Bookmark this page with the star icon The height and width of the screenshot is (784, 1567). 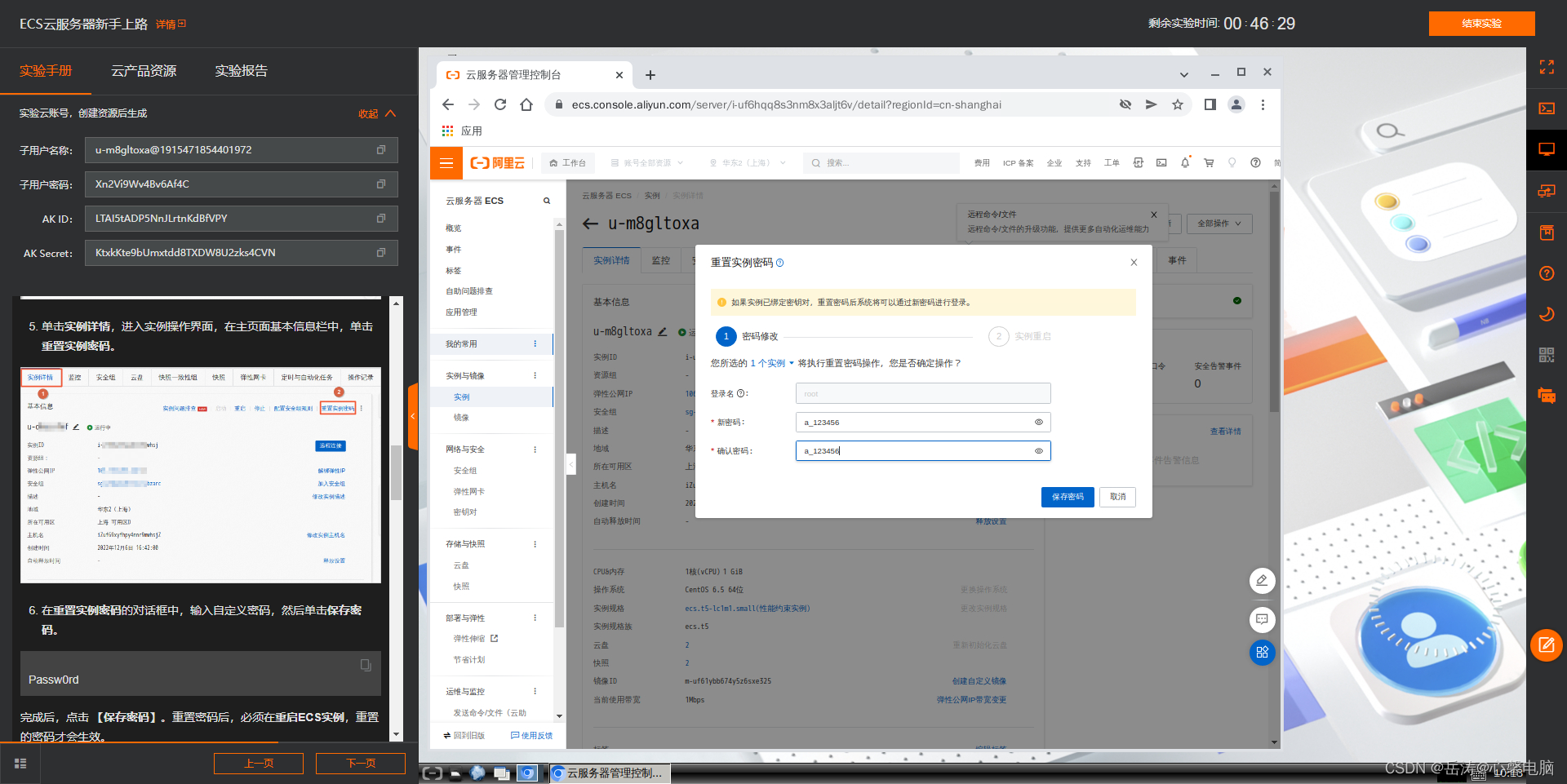click(1178, 104)
